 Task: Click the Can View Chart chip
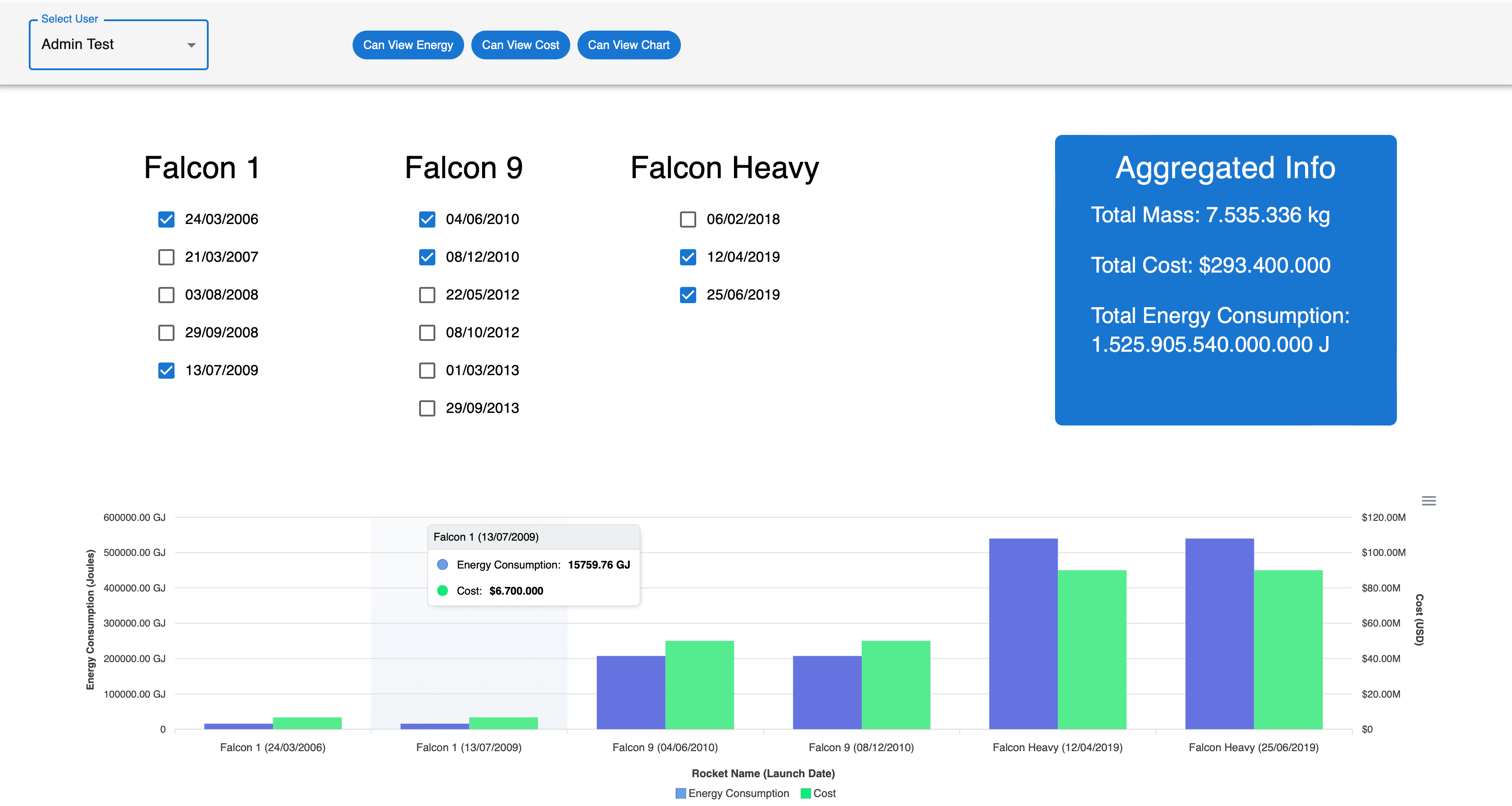[628, 45]
